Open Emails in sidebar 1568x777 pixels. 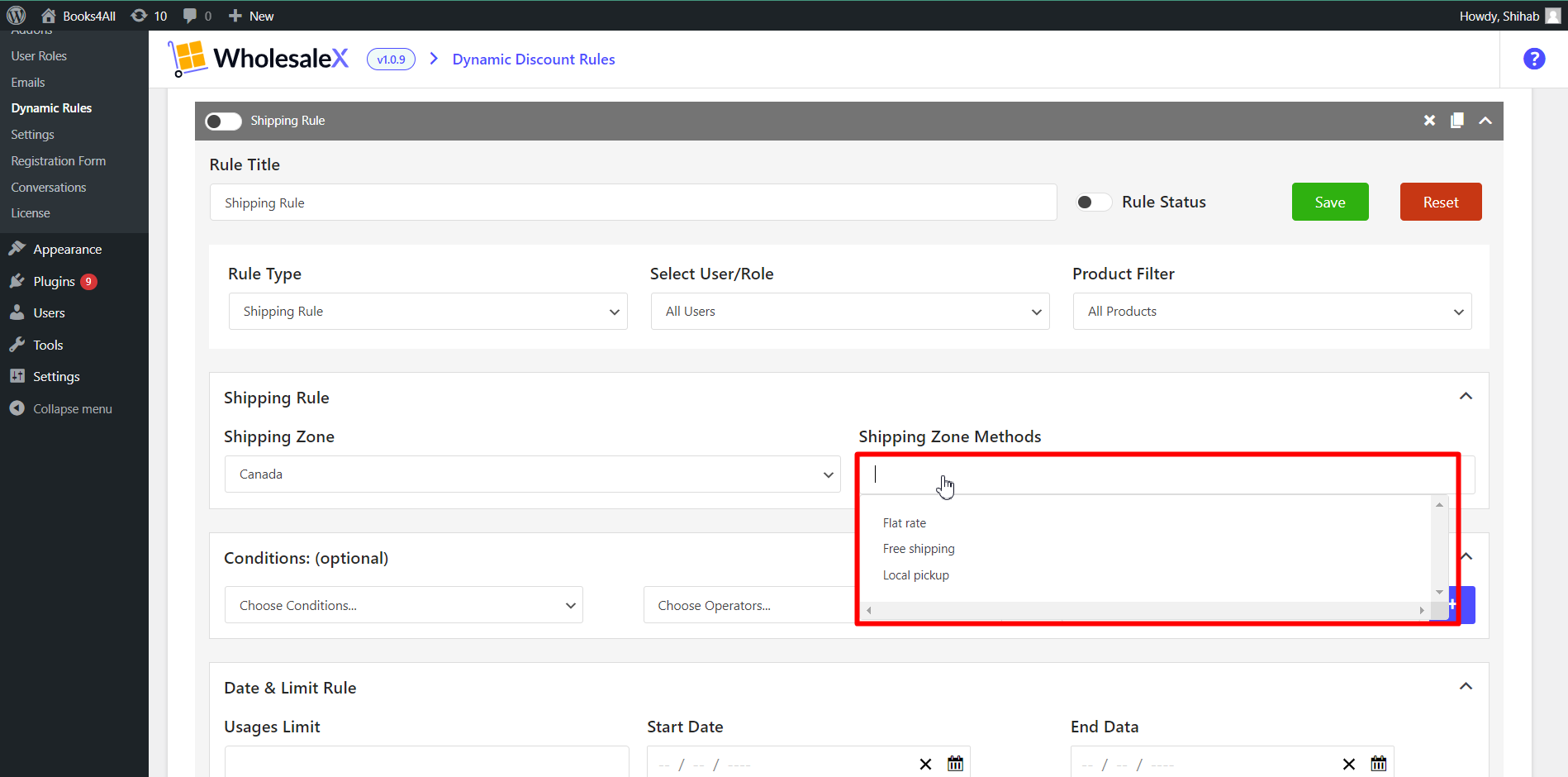(x=28, y=83)
